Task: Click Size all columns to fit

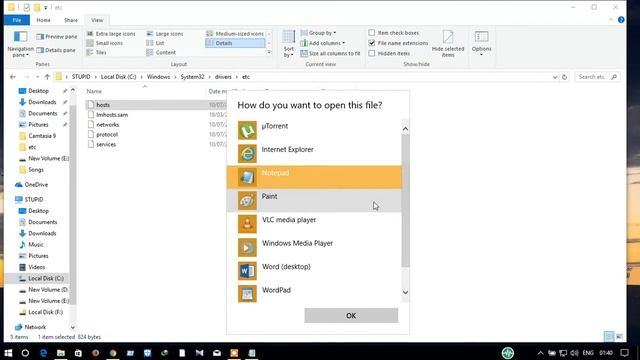Action: pos(330,53)
